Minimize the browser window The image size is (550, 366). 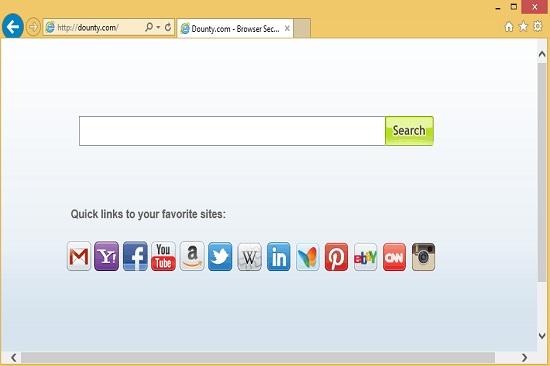tap(498, 8)
